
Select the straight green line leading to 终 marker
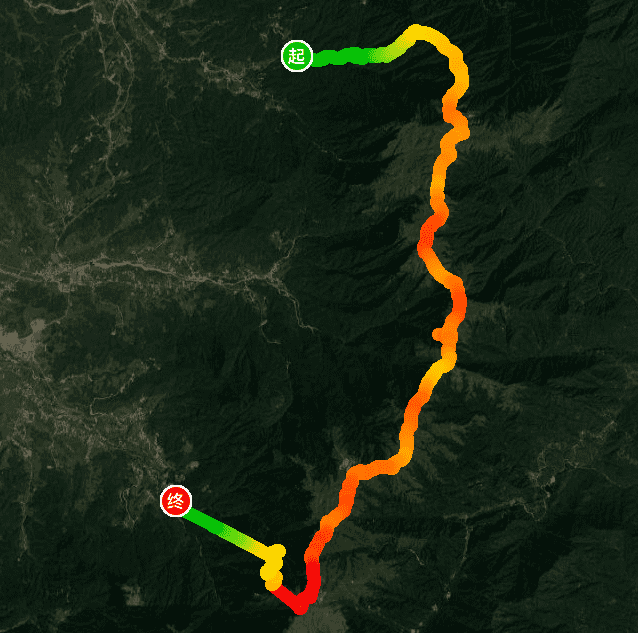[x=226, y=531]
